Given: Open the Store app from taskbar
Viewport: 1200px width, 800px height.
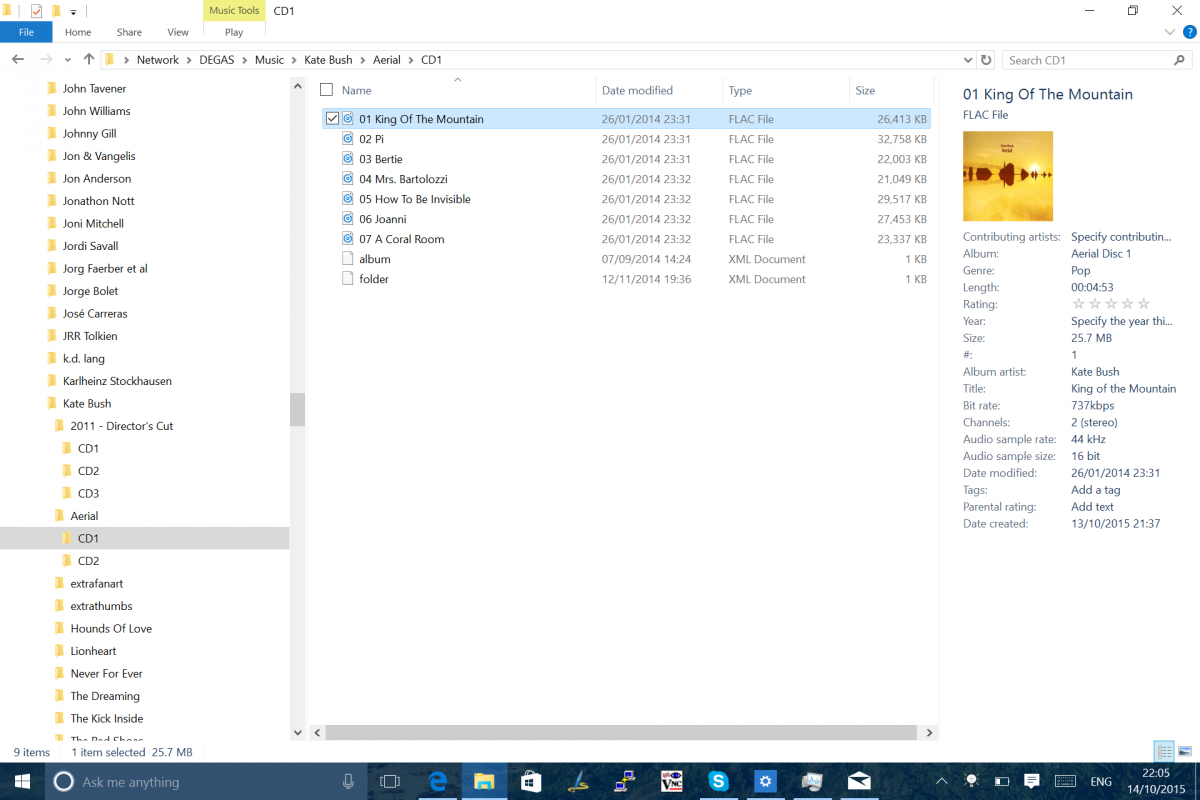Looking at the screenshot, I should click(531, 781).
